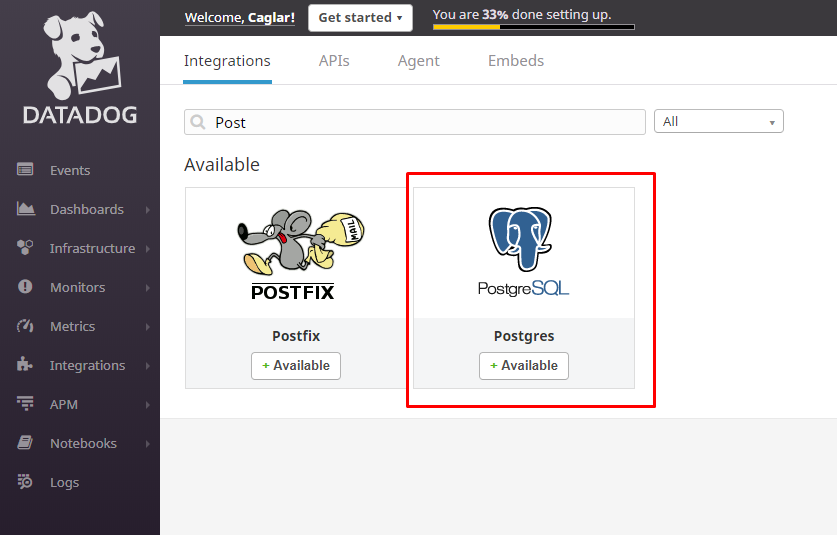Screen dimensions: 837x535
Task: Click the Integrations puzzle icon in sidebar
Action: pyautogui.click(x=25, y=365)
